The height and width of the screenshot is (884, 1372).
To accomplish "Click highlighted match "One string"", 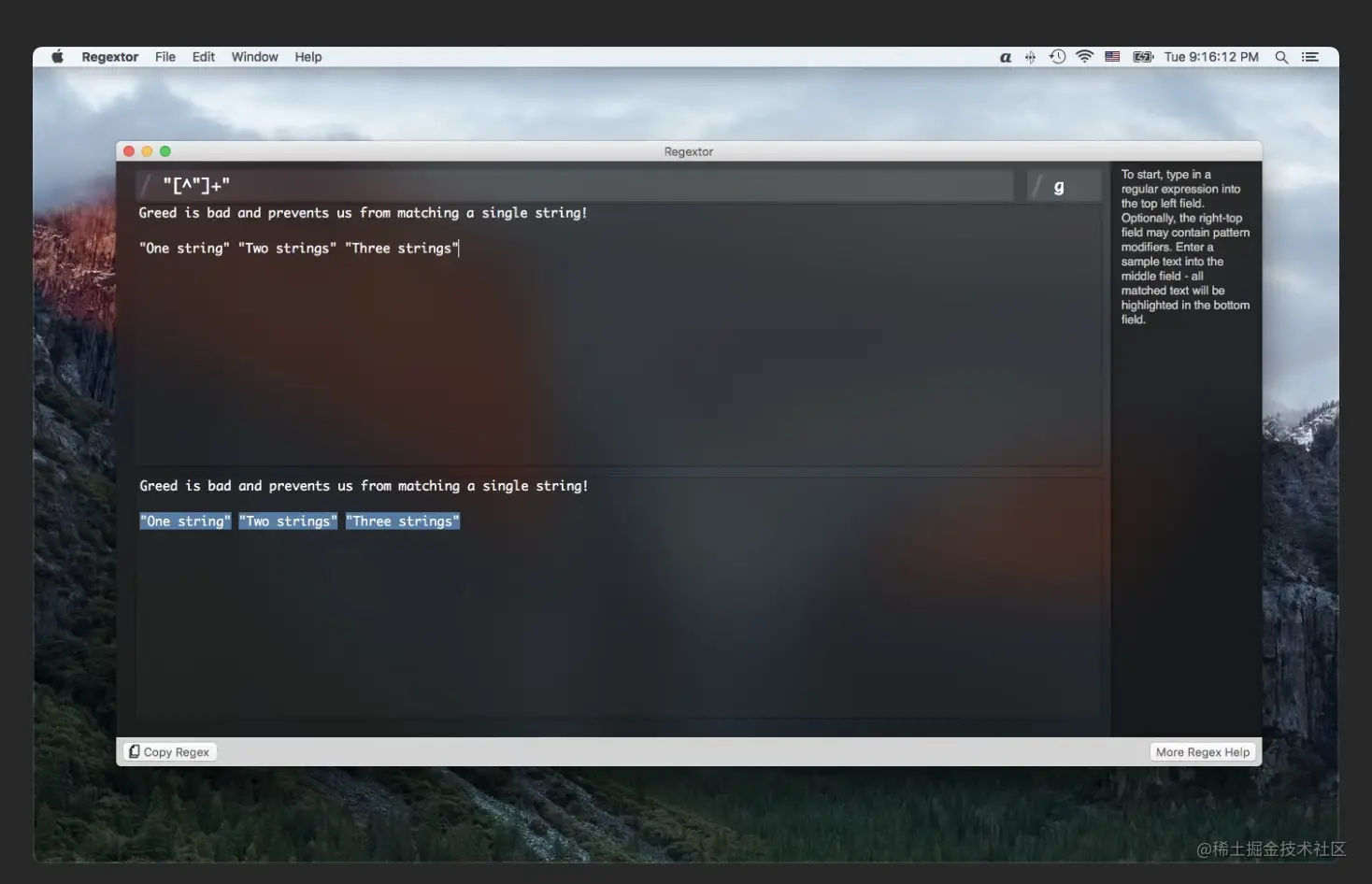I will tap(185, 521).
